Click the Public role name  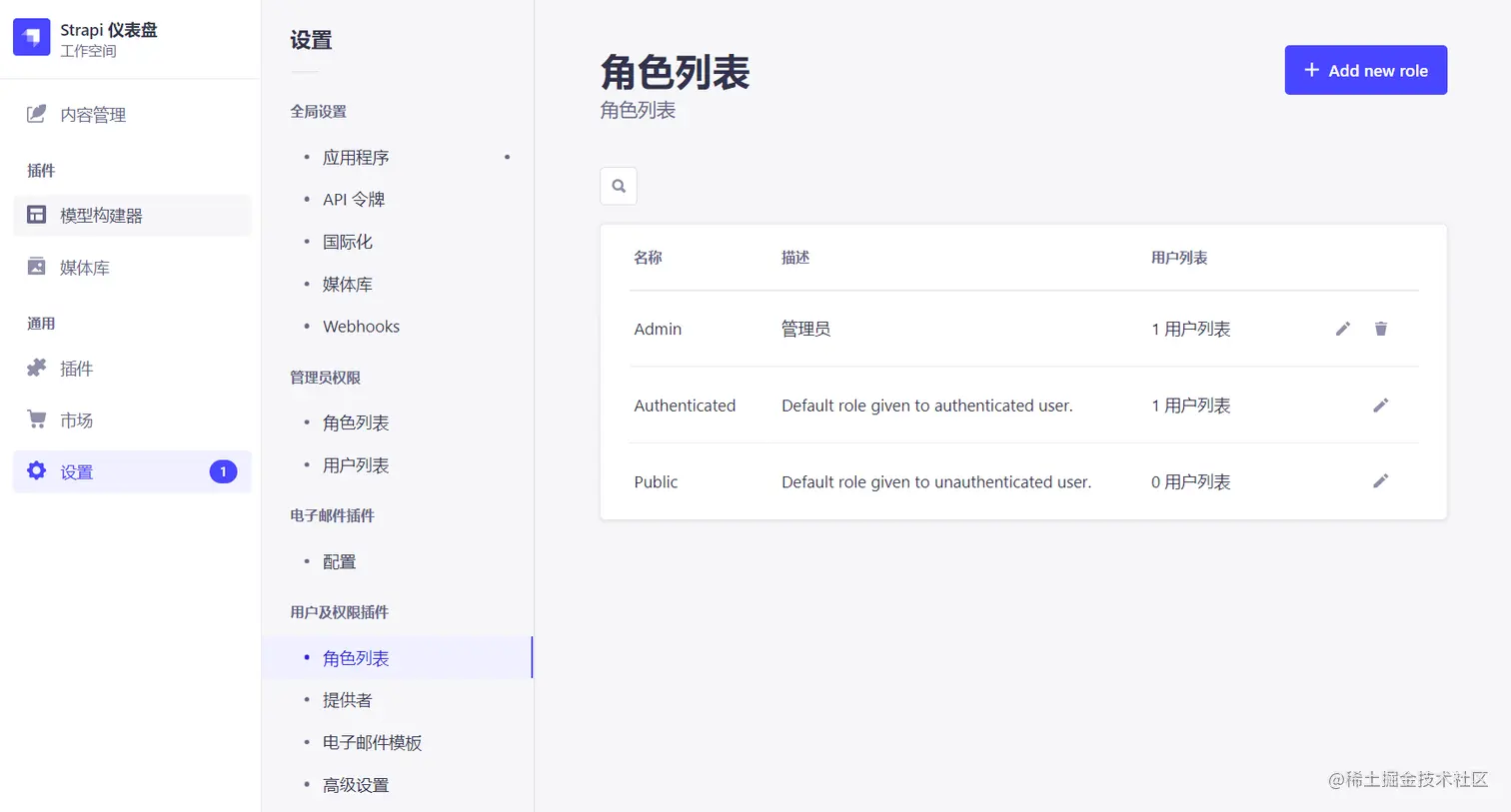(656, 481)
